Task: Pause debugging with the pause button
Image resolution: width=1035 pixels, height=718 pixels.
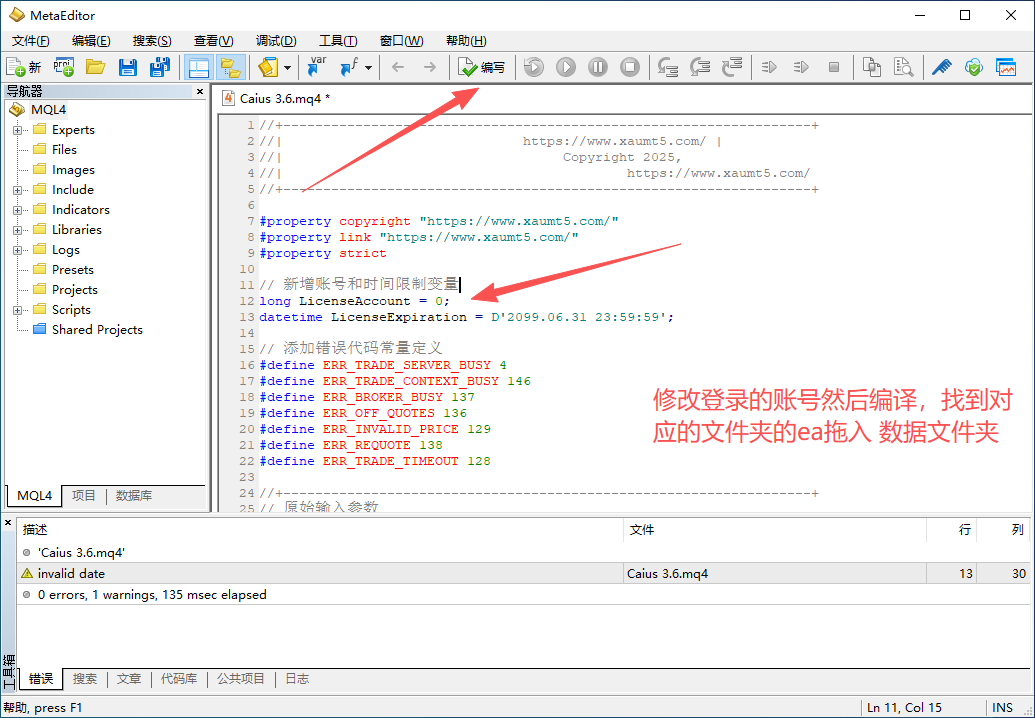Action: pos(598,67)
